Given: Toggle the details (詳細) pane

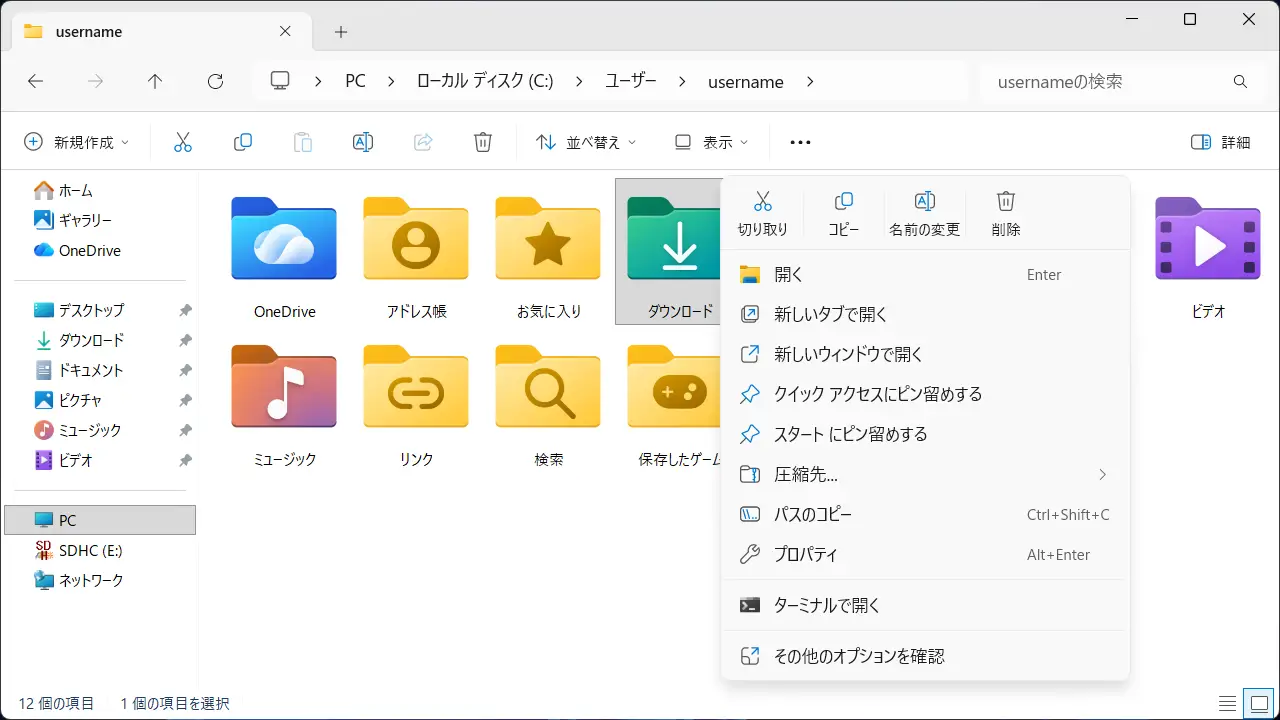Looking at the screenshot, I should [x=1221, y=142].
